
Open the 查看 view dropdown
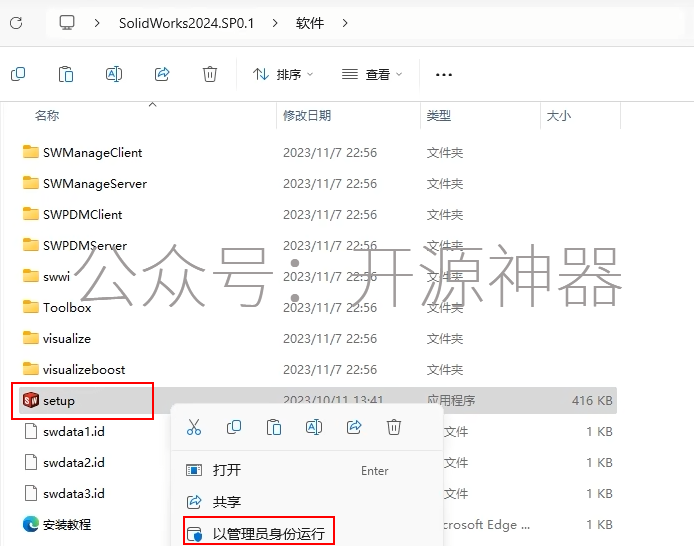tap(372, 74)
